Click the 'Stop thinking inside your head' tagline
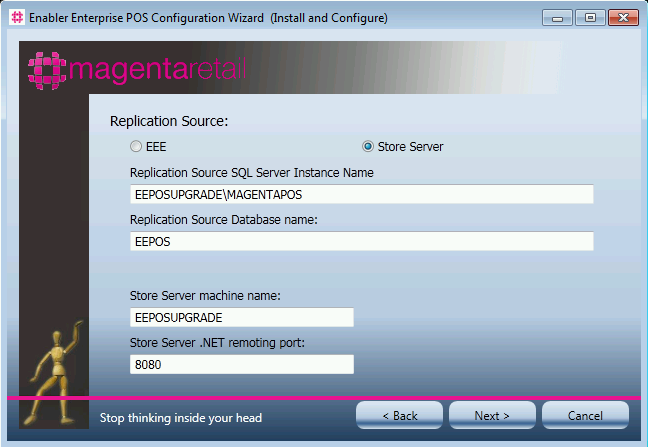648x447 pixels. point(181,418)
